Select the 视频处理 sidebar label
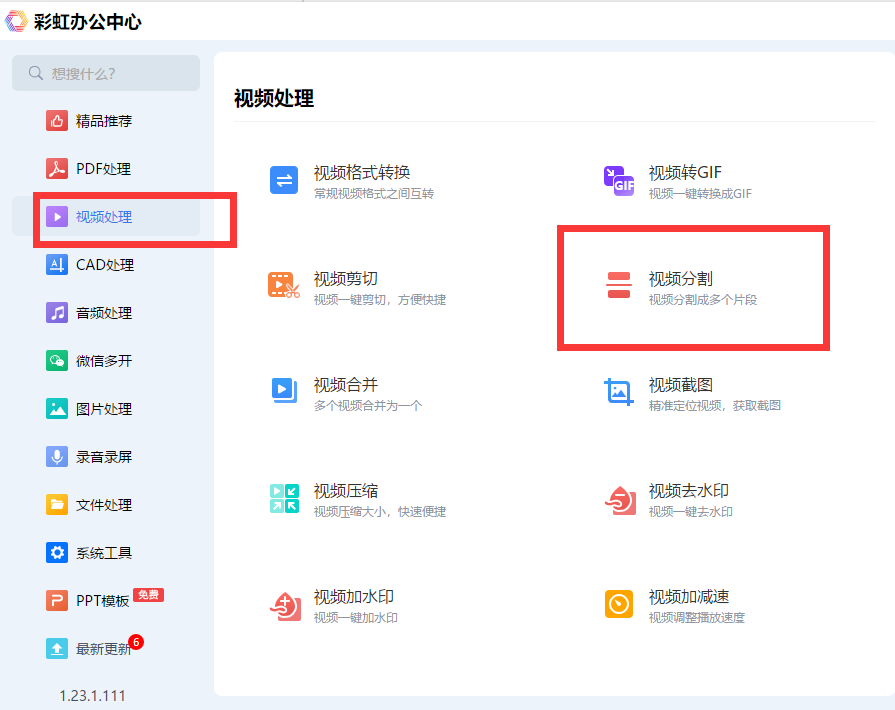The width and height of the screenshot is (895, 710). (104, 217)
